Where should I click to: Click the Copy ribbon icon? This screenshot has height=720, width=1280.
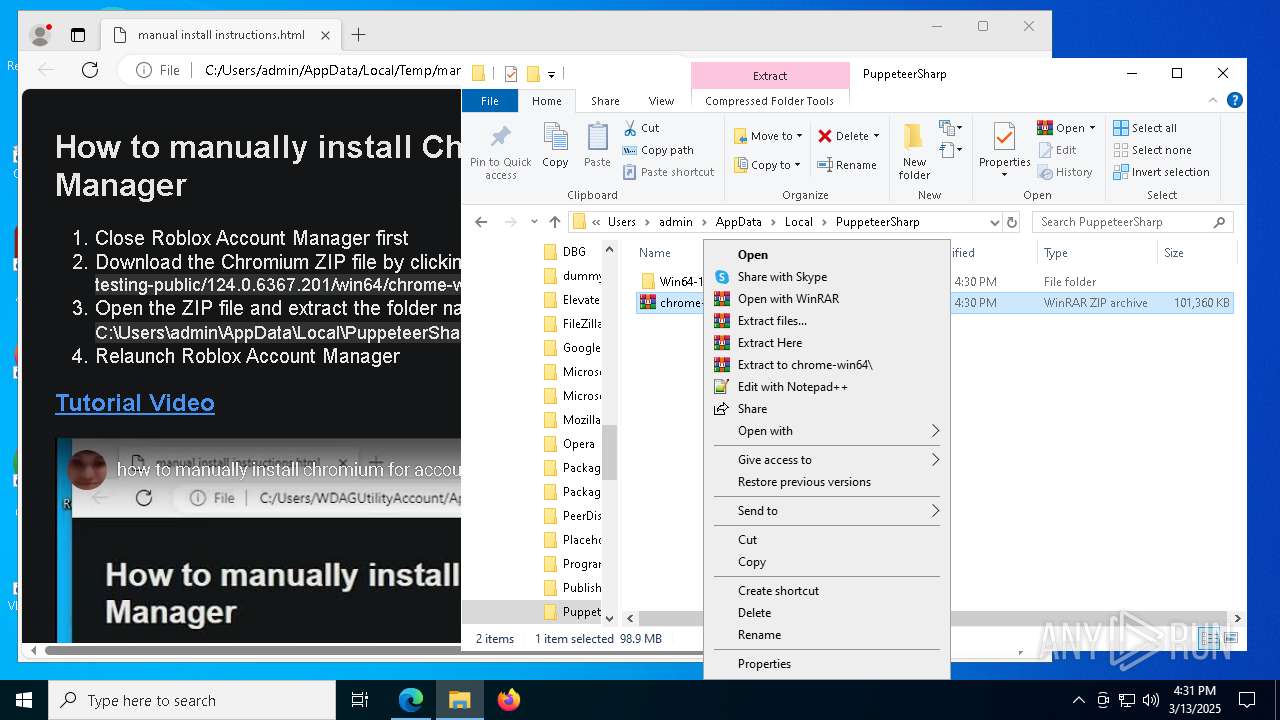[555, 137]
